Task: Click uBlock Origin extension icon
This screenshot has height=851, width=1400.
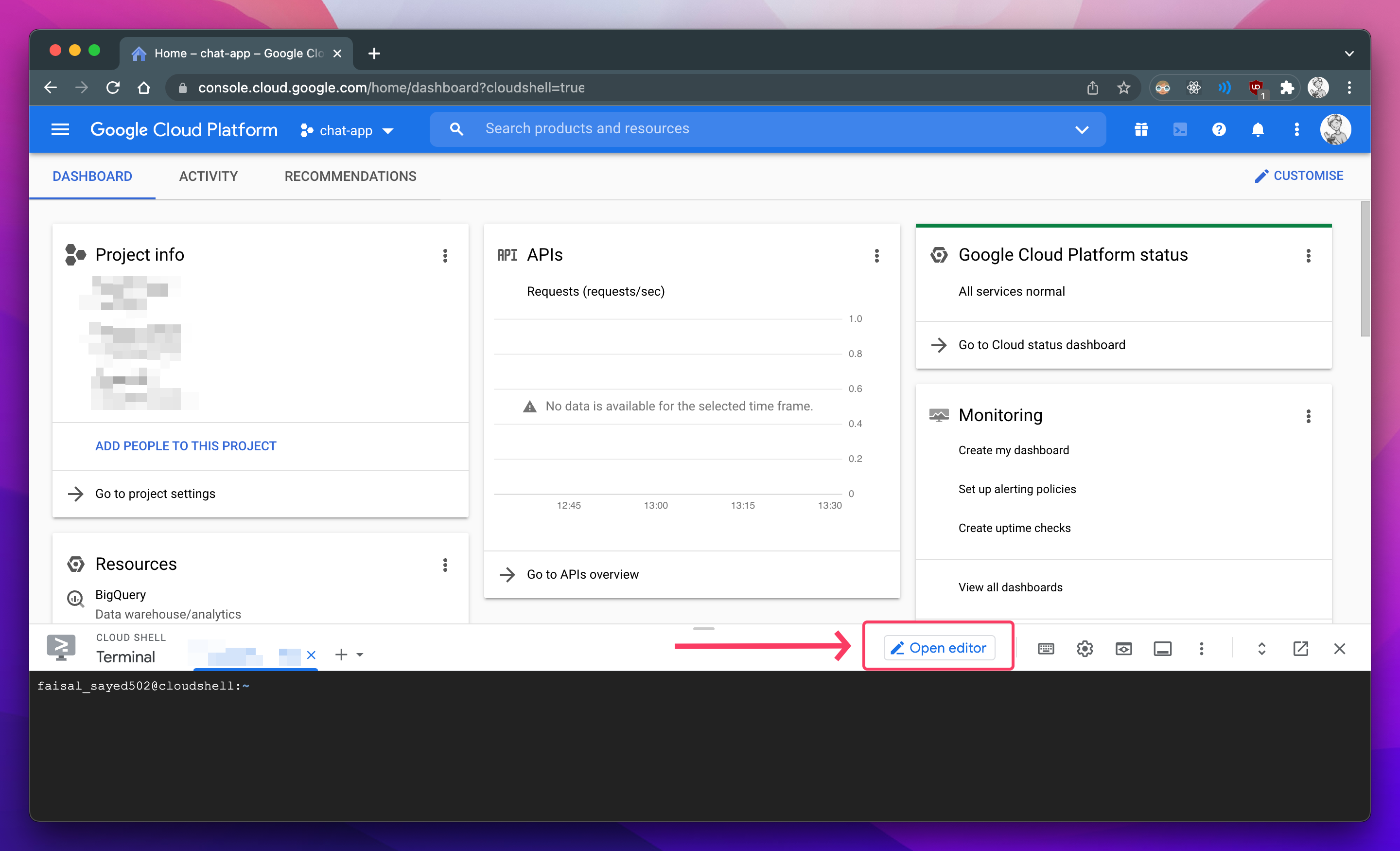Action: (x=1256, y=88)
